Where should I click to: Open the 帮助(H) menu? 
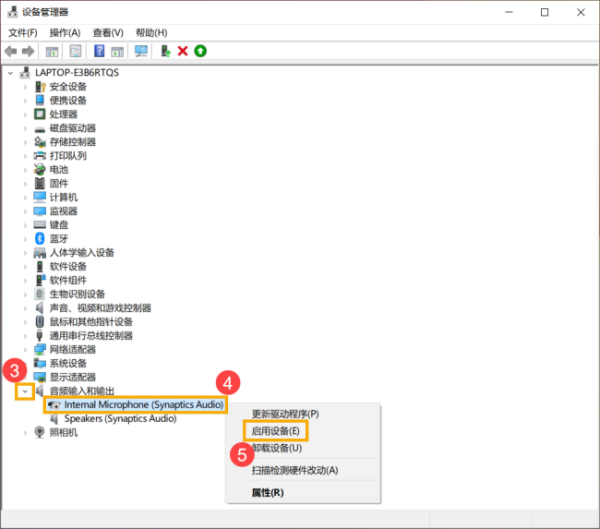(x=152, y=33)
